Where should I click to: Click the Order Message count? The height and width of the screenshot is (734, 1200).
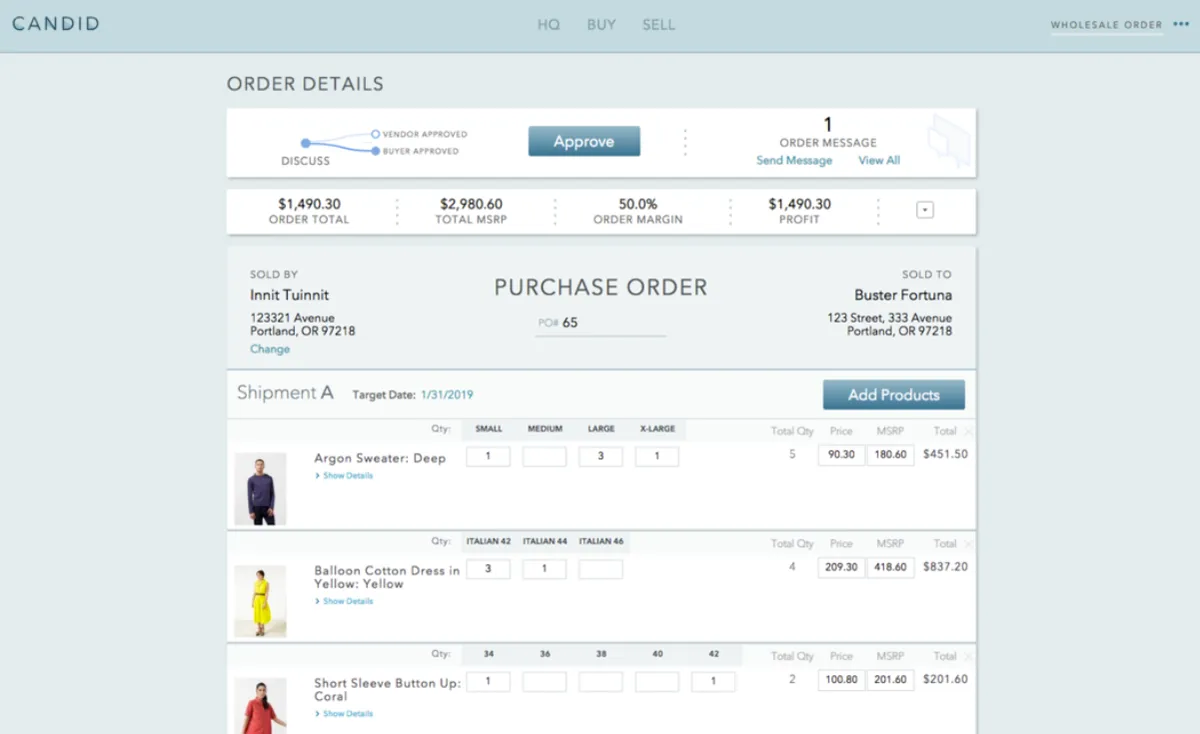pos(828,125)
